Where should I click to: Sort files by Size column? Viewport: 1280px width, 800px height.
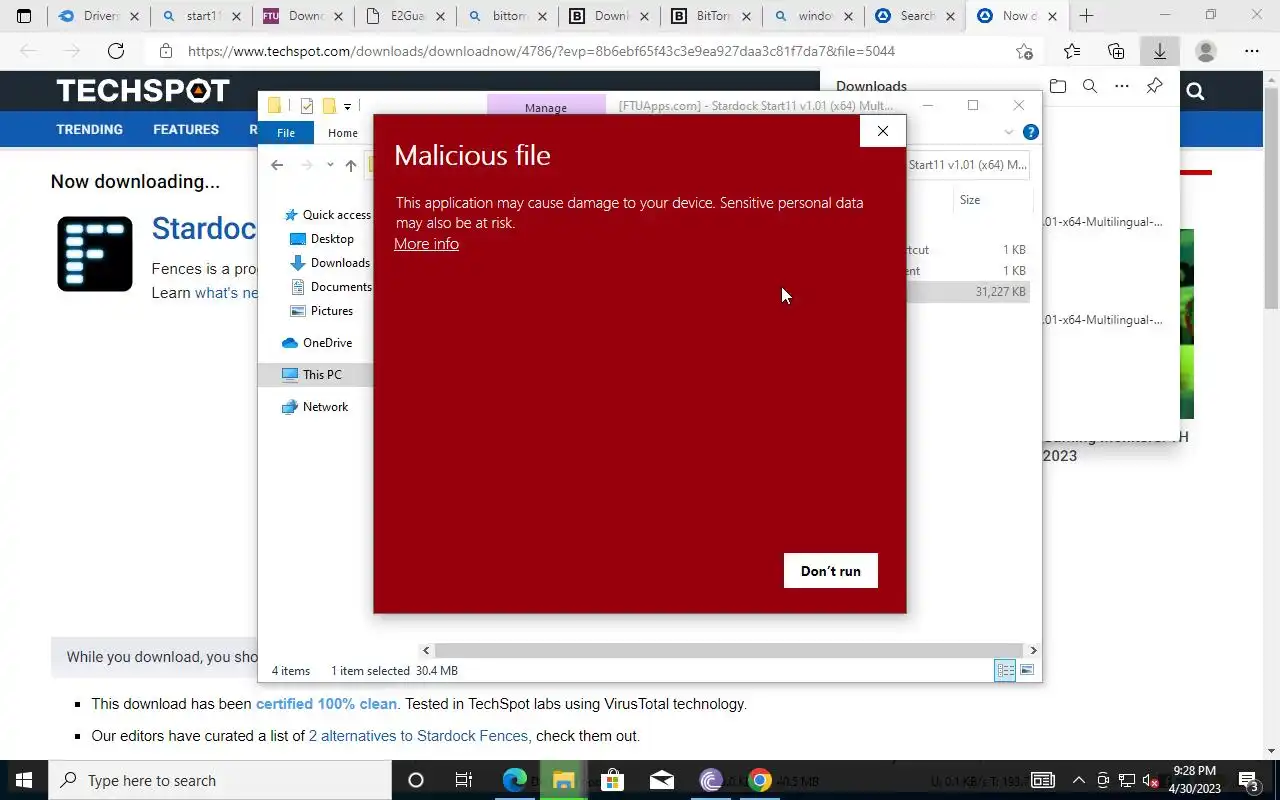point(970,200)
